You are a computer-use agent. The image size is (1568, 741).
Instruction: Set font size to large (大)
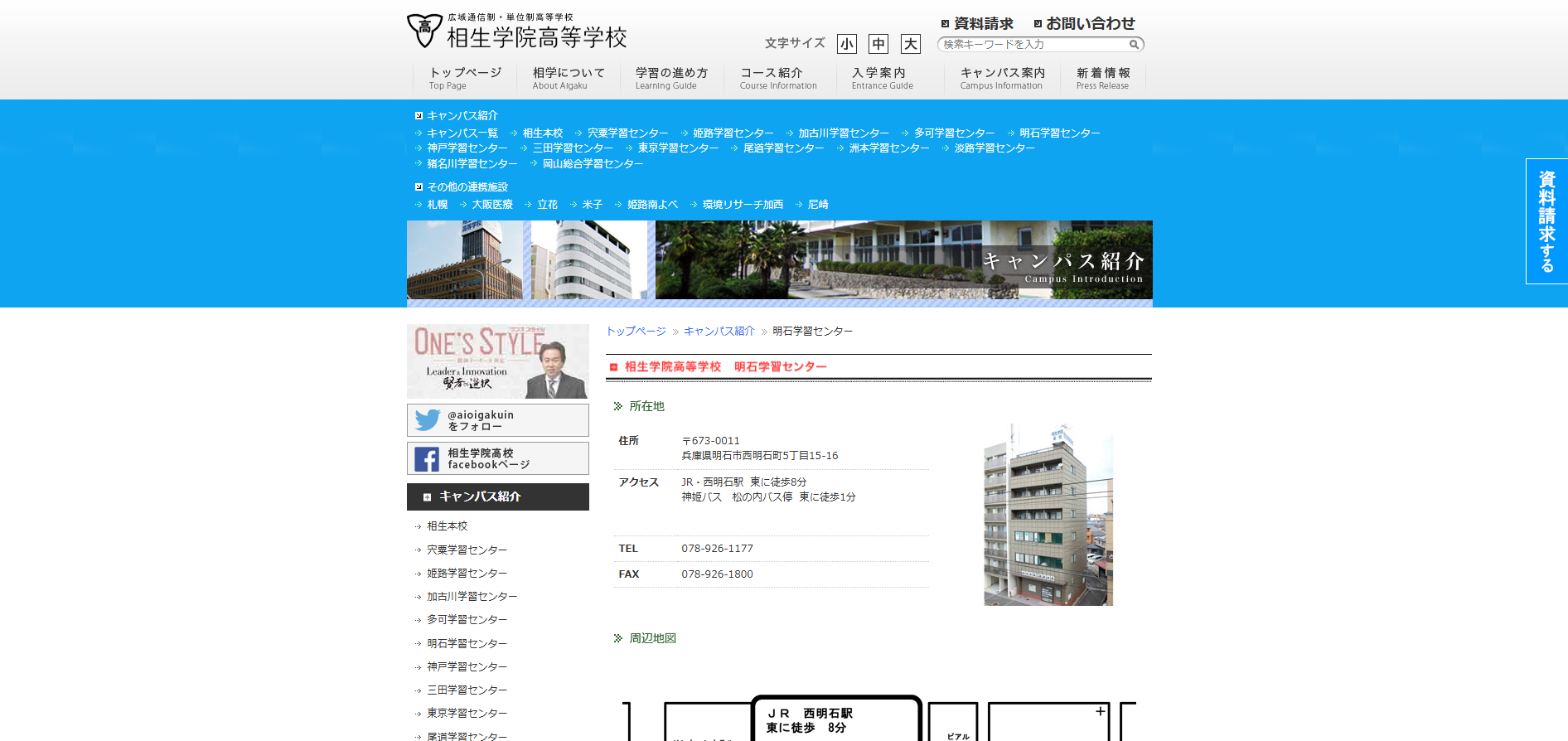[910, 44]
